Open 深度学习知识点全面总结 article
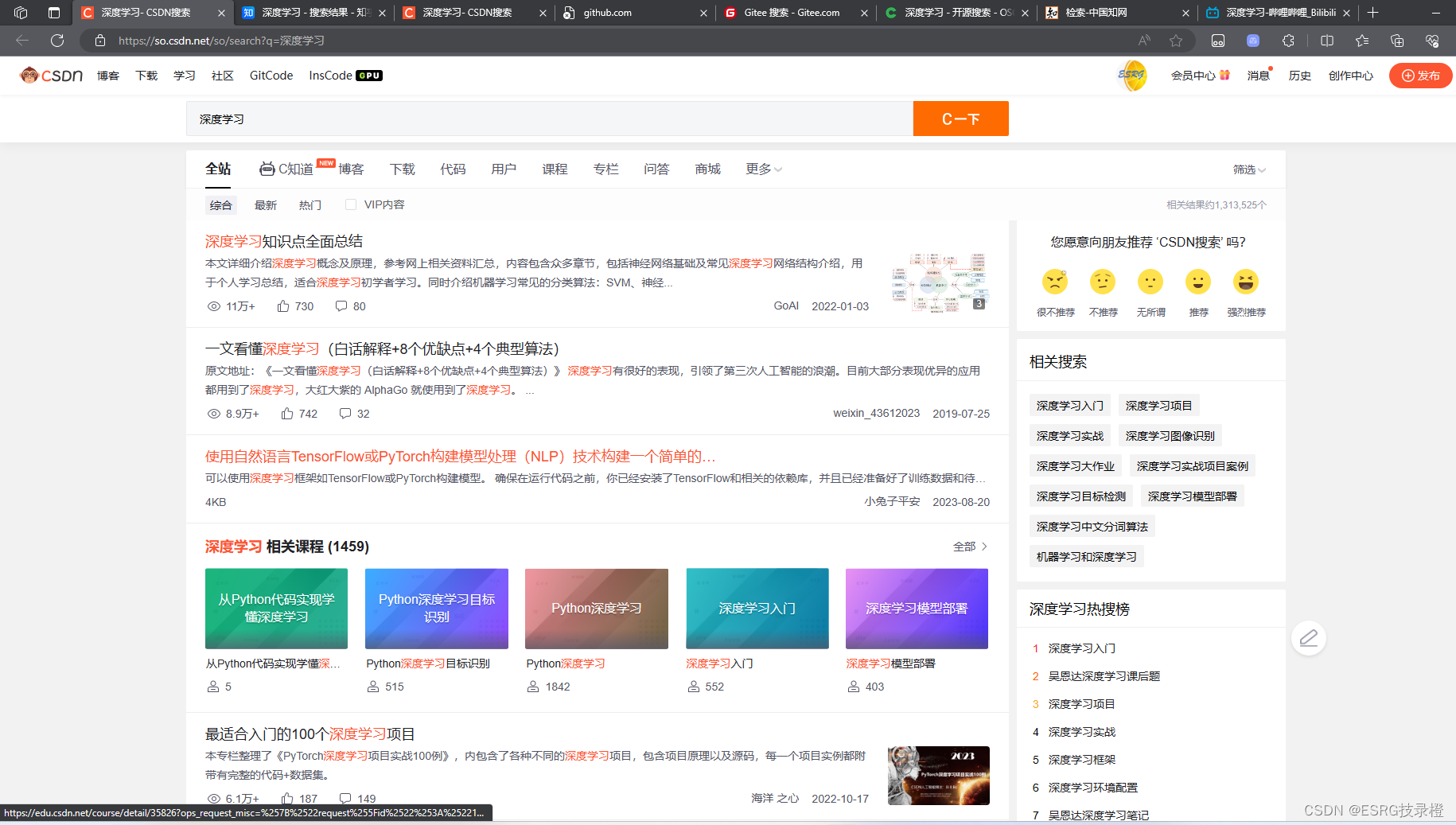The image size is (1456, 825). coord(284,241)
